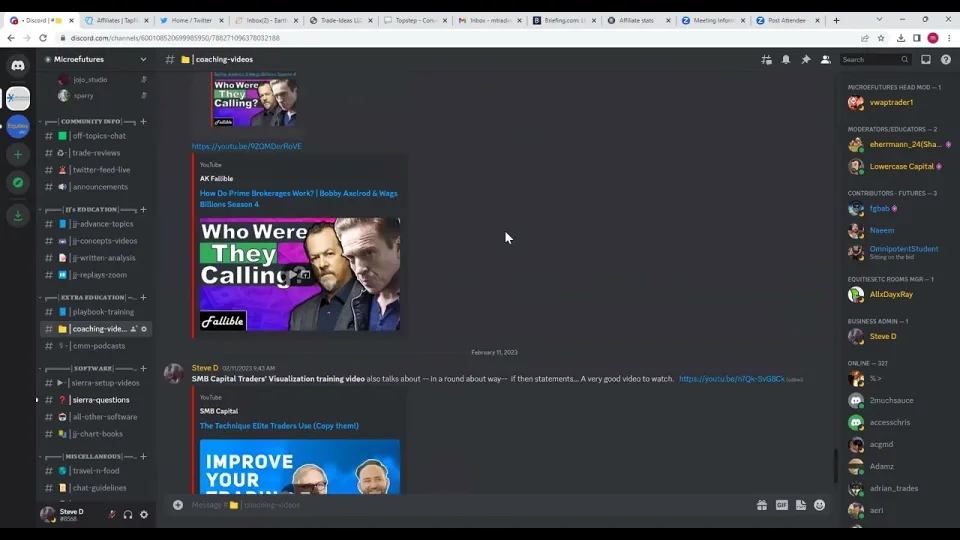This screenshot has width=960, height=540.
Task: Open Discord home direct messages icon
Action: [18, 65]
